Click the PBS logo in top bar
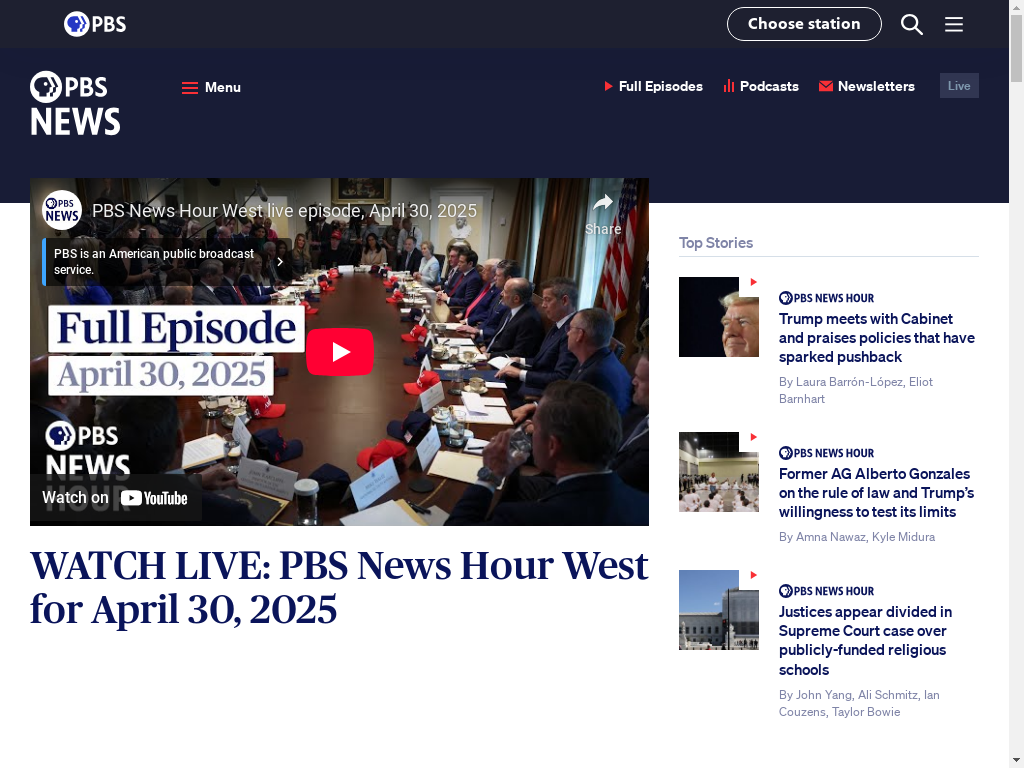The image size is (1024, 768). coord(95,24)
